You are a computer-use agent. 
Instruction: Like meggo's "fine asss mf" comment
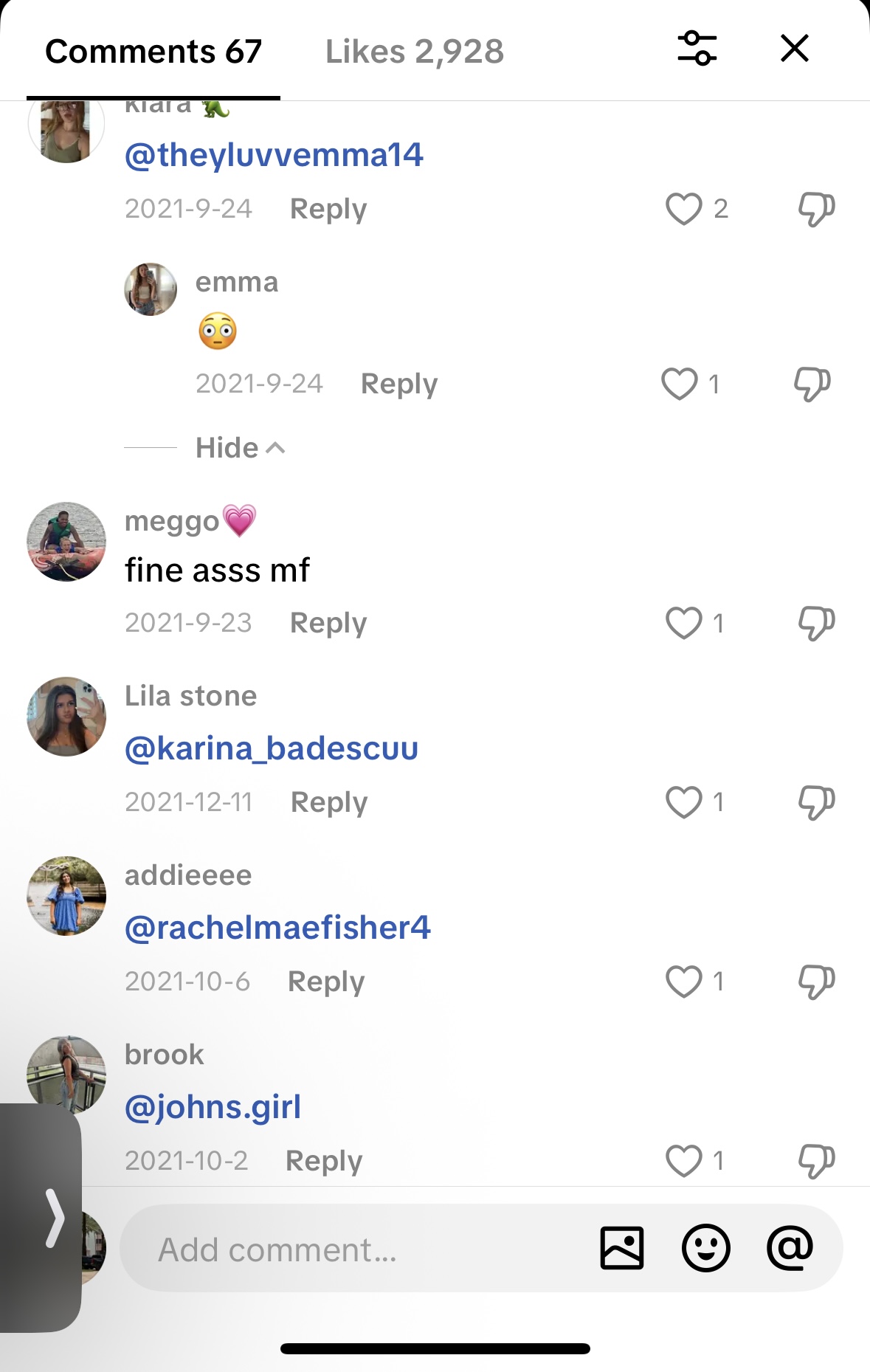click(x=683, y=623)
